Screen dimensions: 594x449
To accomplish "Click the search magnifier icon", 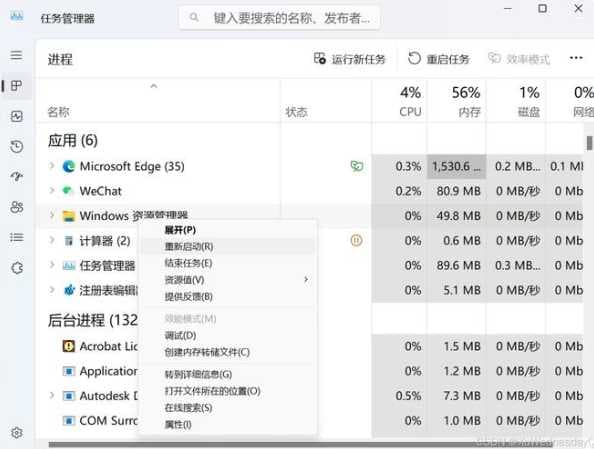I will [194, 17].
